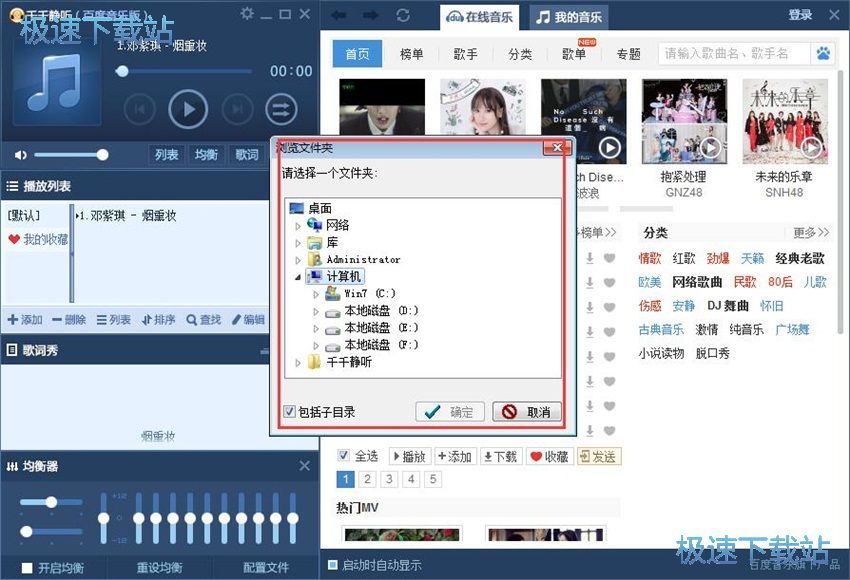The image size is (850, 580).
Task: Close the 均衡器 equalizer panel
Action: [x=305, y=466]
